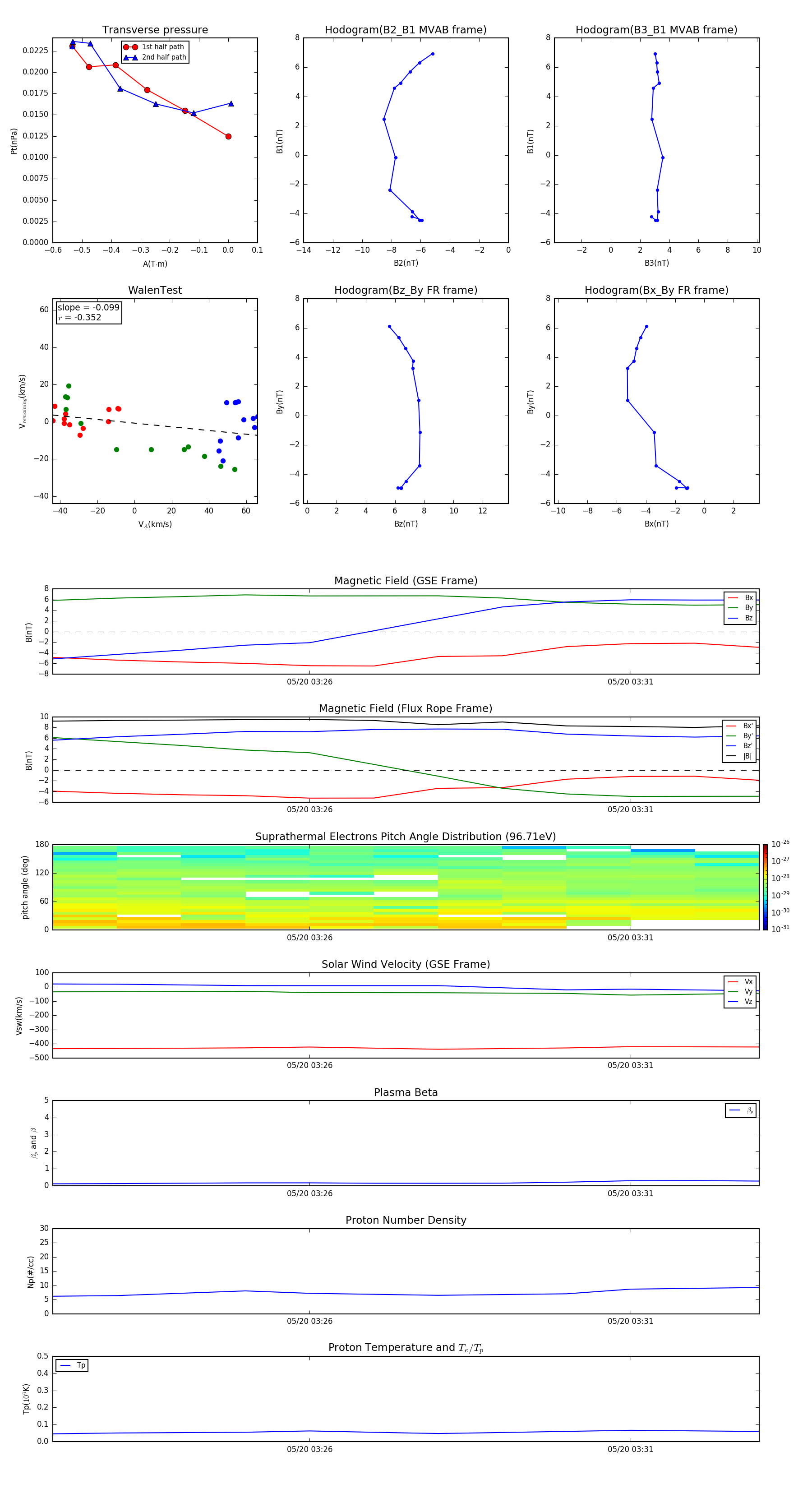This screenshot has height=1489, width=812.
Task: Click the 'B2(nT)' x-axis label
Action: [x=406, y=263]
